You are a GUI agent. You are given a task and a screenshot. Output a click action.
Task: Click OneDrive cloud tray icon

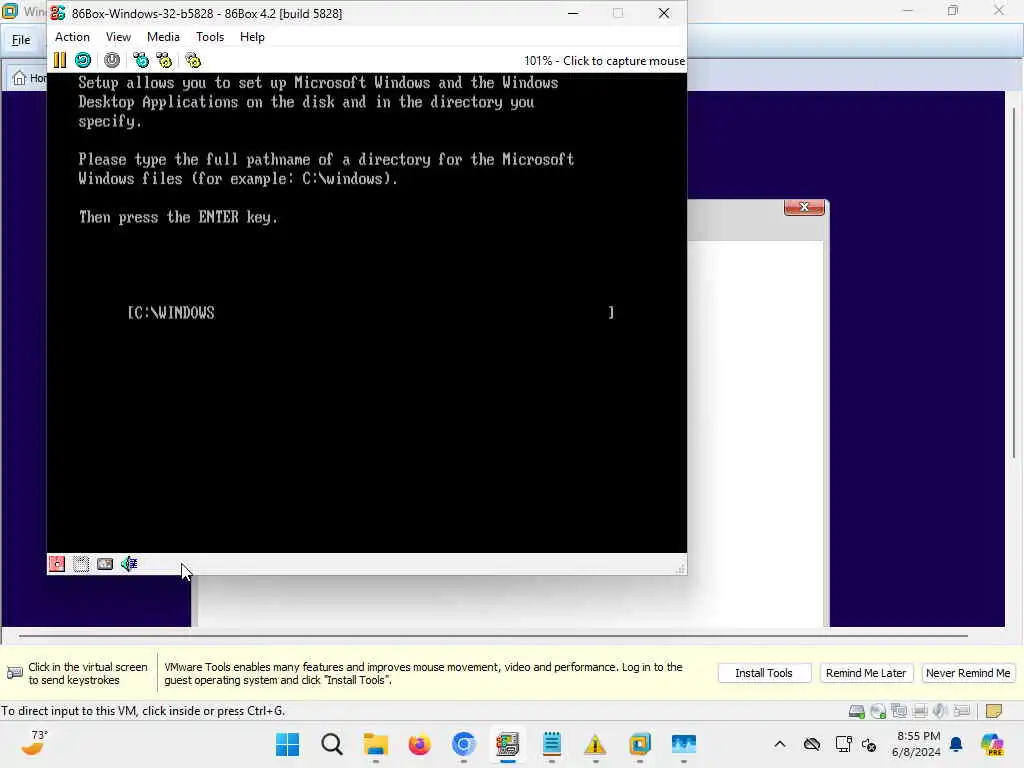[x=812, y=744]
